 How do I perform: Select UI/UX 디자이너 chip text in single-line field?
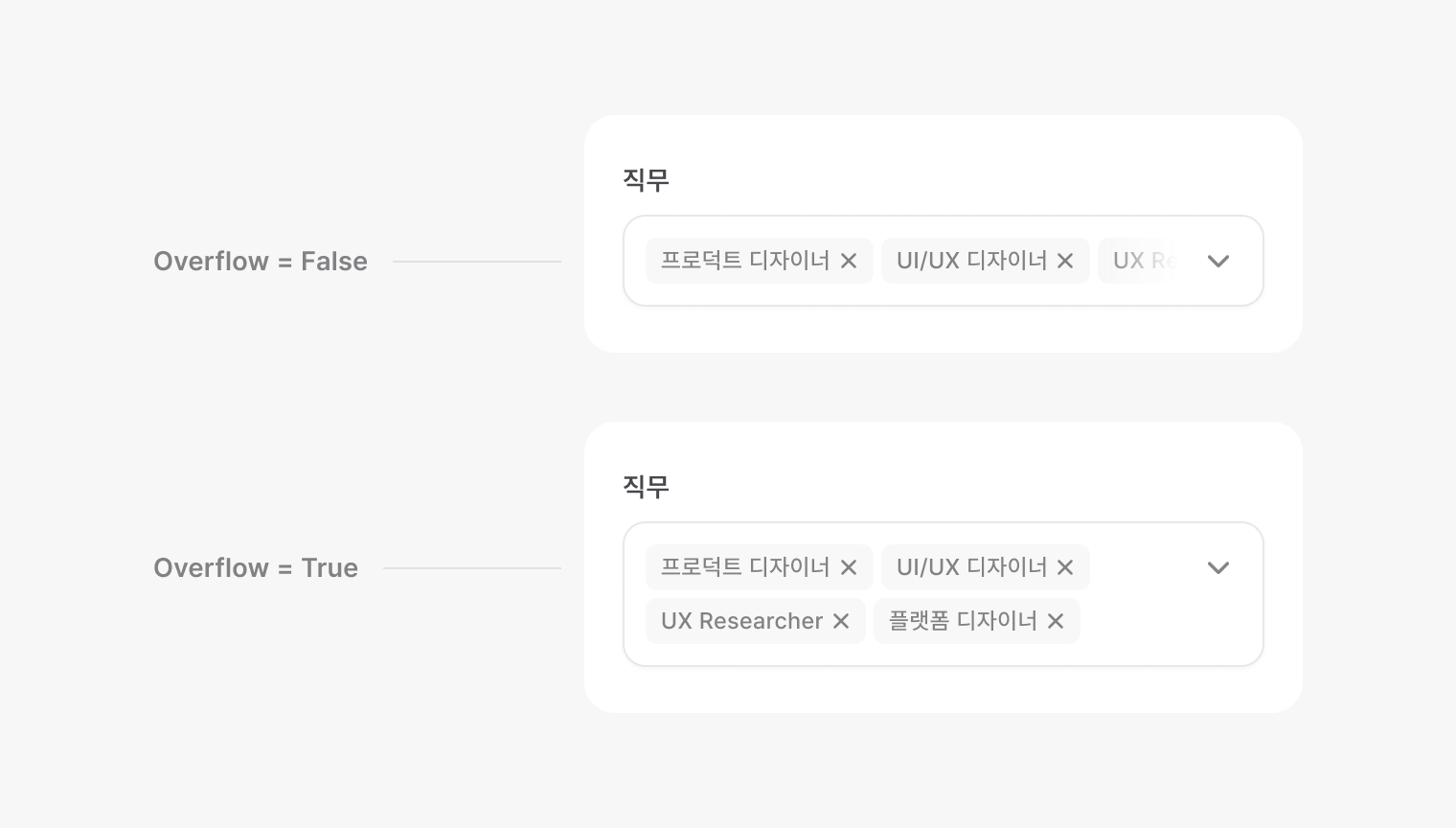tap(971, 261)
